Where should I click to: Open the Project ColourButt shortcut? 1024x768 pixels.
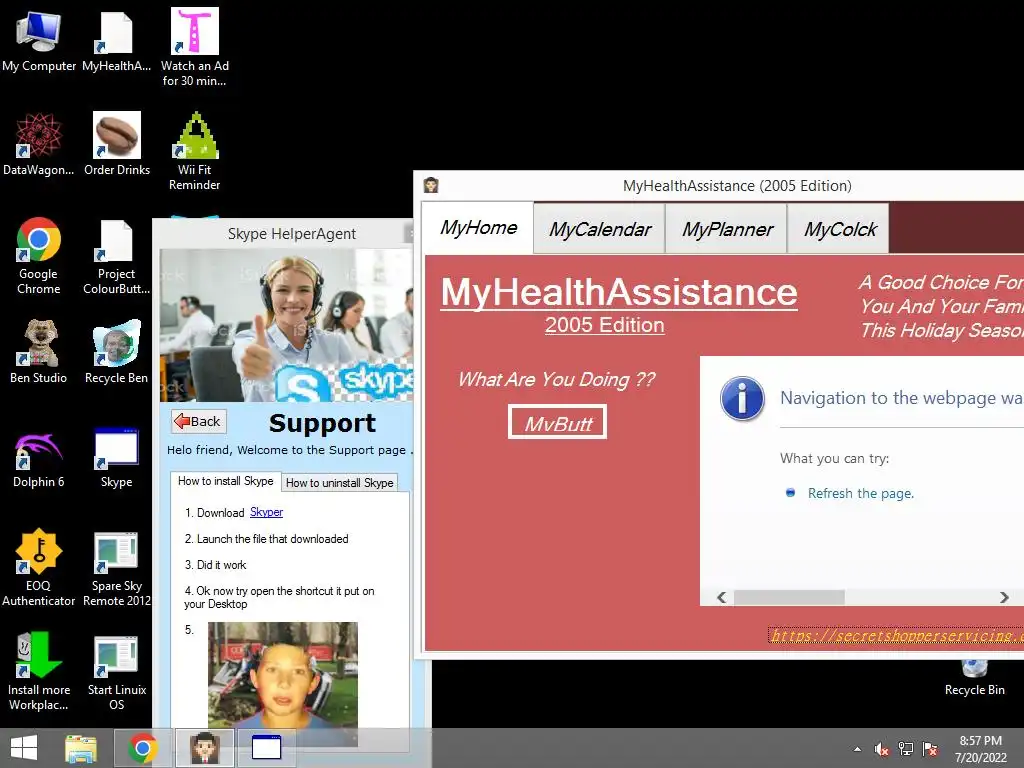point(116,256)
